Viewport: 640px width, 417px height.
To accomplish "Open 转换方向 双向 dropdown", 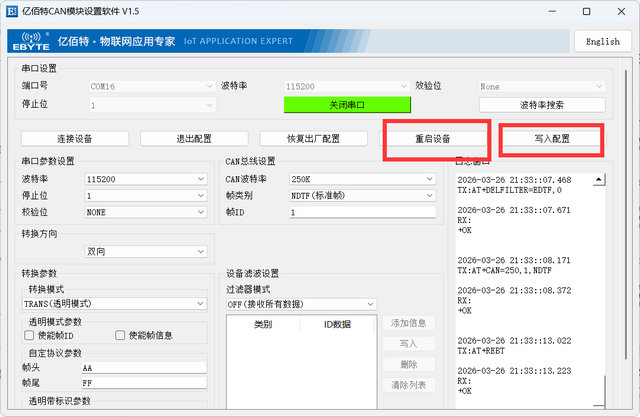I will tap(146, 251).
